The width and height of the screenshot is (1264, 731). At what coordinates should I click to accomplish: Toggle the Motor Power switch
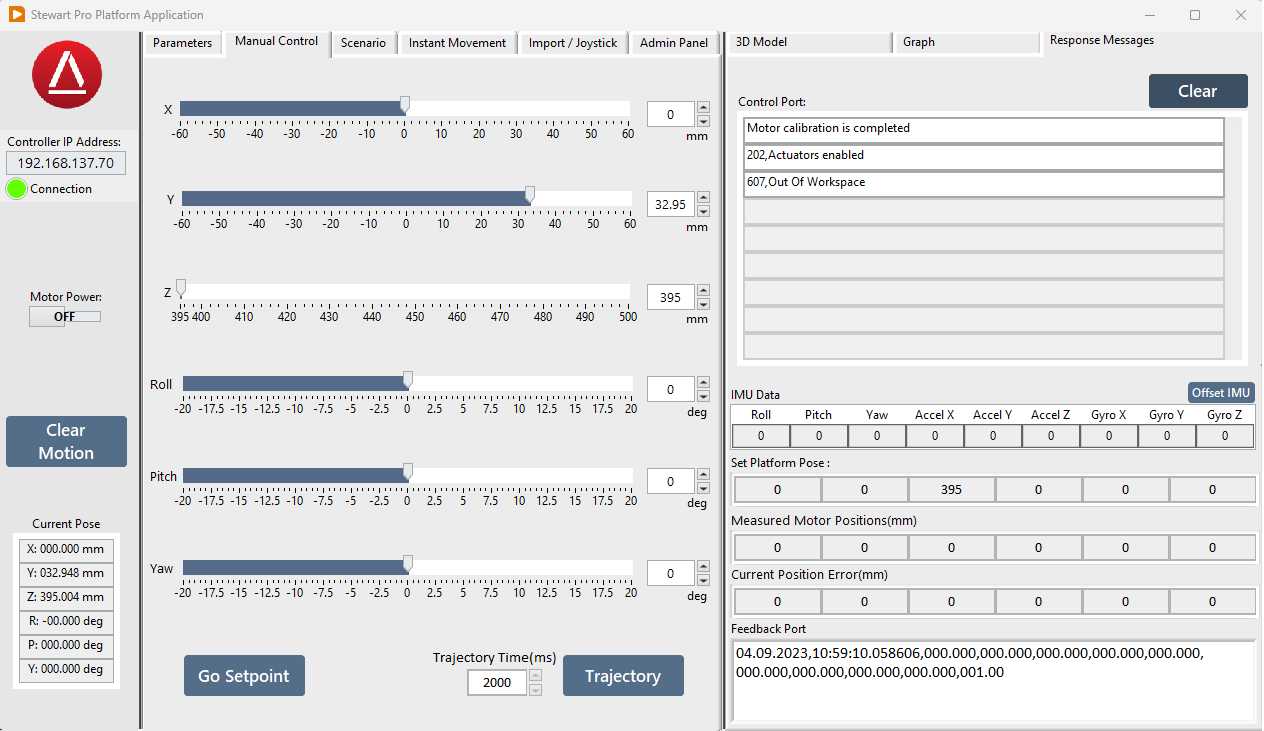pos(64,316)
